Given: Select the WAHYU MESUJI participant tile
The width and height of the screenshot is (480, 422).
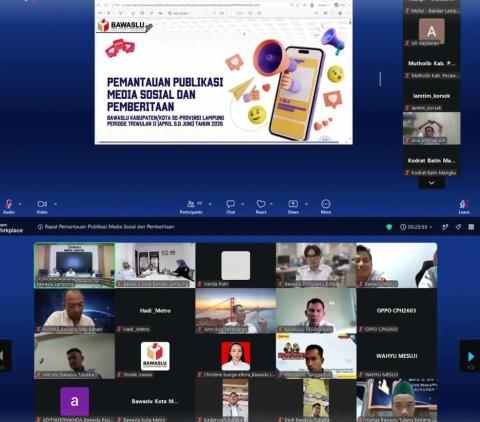Looking at the screenshot, I should coord(397,356).
